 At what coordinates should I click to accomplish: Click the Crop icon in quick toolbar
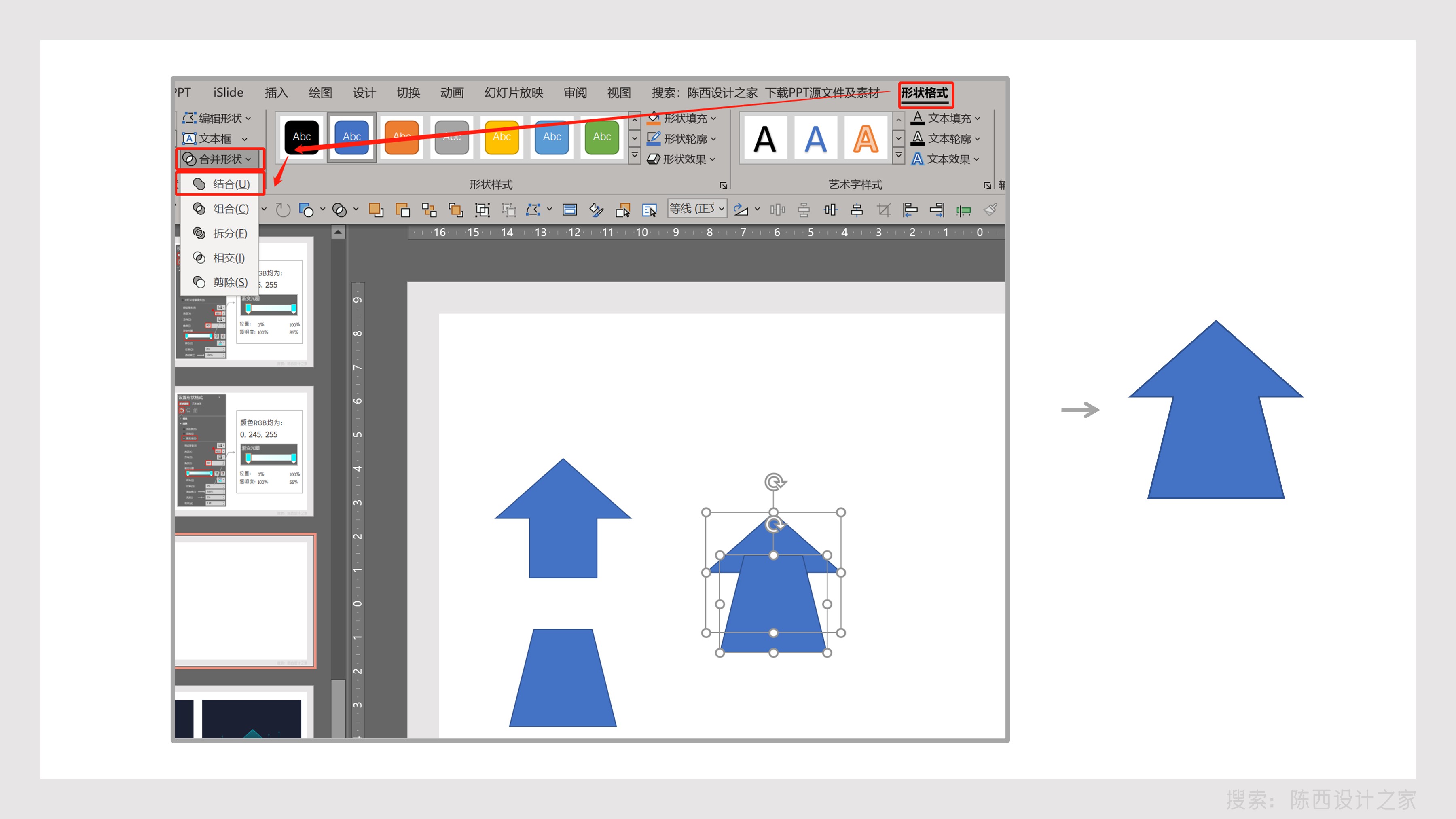click(883, 210)
